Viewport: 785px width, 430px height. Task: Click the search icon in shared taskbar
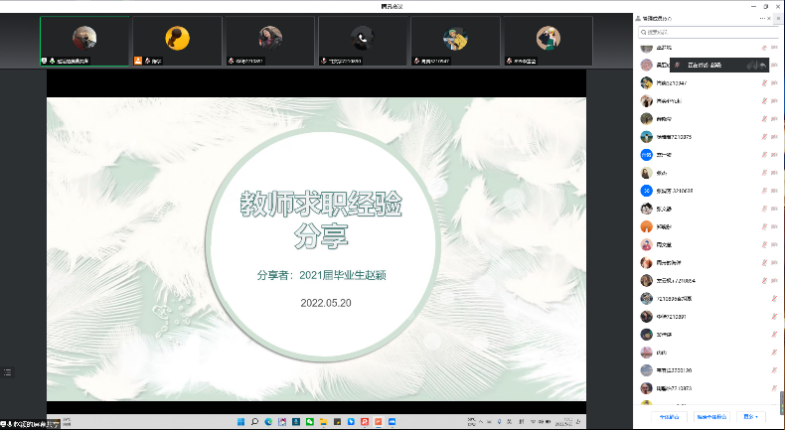pyautogui.click(x=254, y=422)
